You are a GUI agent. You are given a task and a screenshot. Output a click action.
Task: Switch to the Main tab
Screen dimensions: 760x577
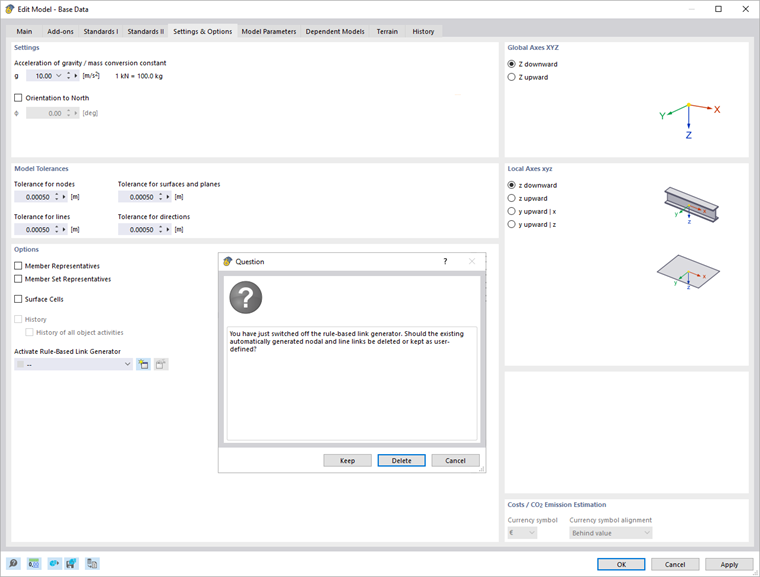(24, 32)
